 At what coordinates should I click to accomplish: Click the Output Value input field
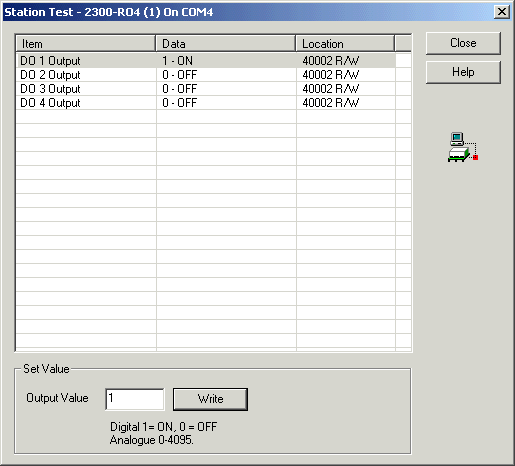tap(135, 399)
